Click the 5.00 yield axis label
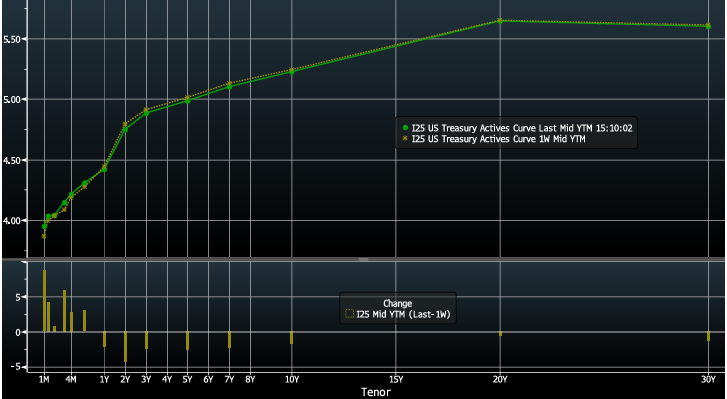Image resolution: width=727 pixels, height=399 pixels. (12, 100)
